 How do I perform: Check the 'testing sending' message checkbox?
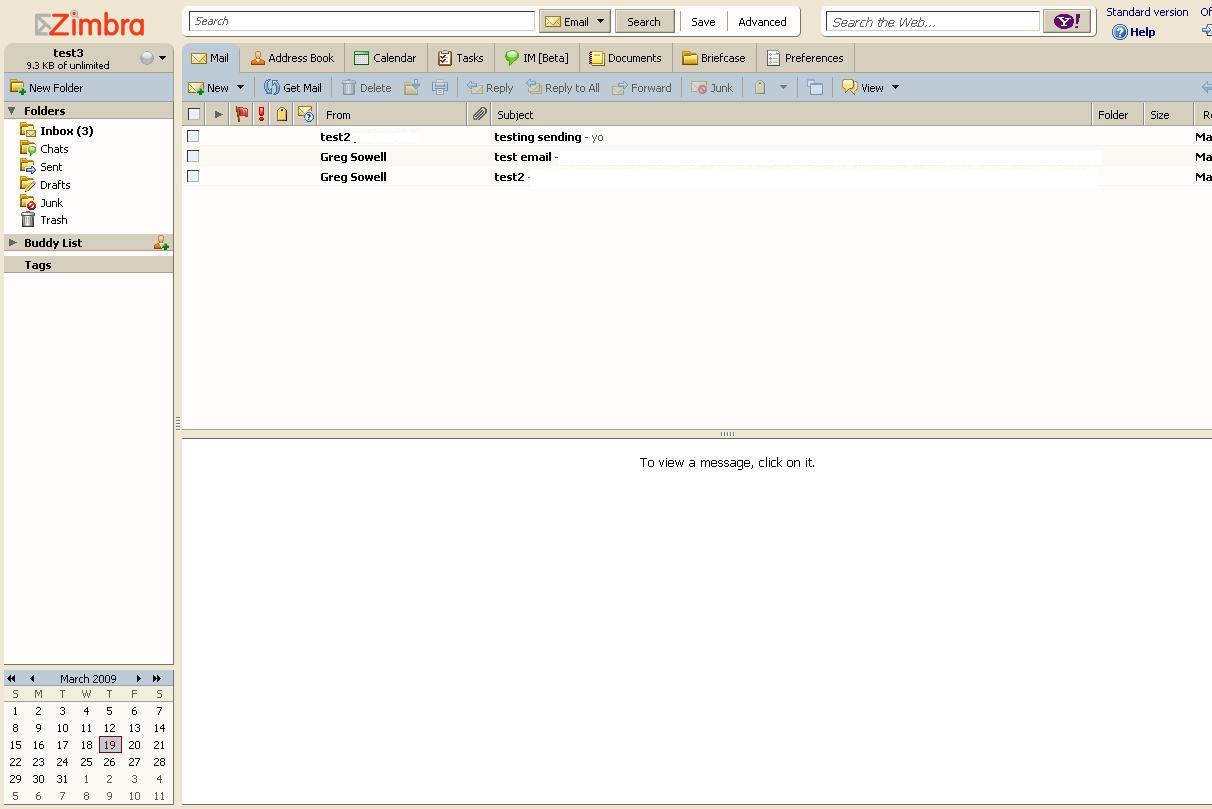coord(193,136)
